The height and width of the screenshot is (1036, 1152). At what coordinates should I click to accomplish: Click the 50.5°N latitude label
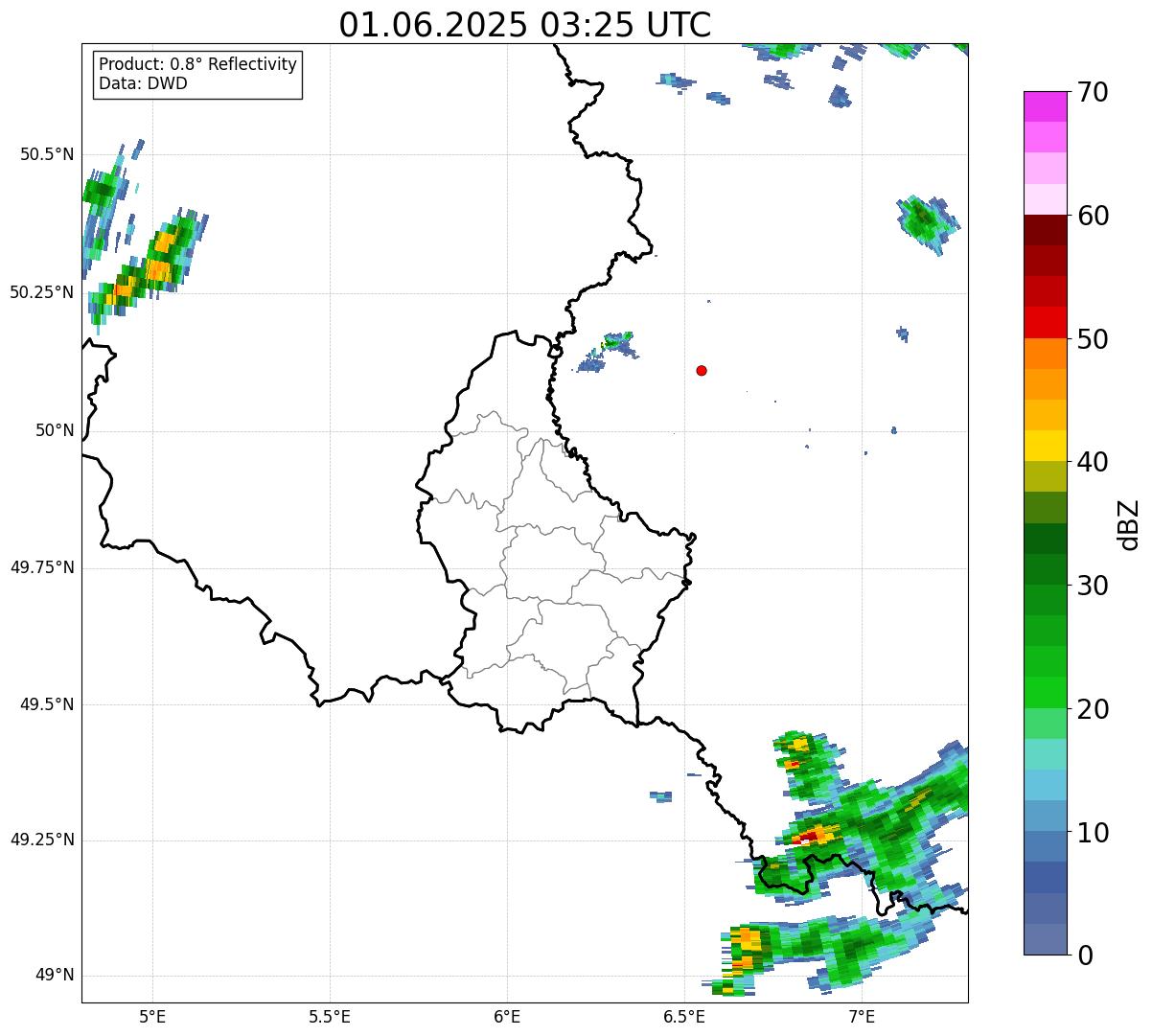47,154
